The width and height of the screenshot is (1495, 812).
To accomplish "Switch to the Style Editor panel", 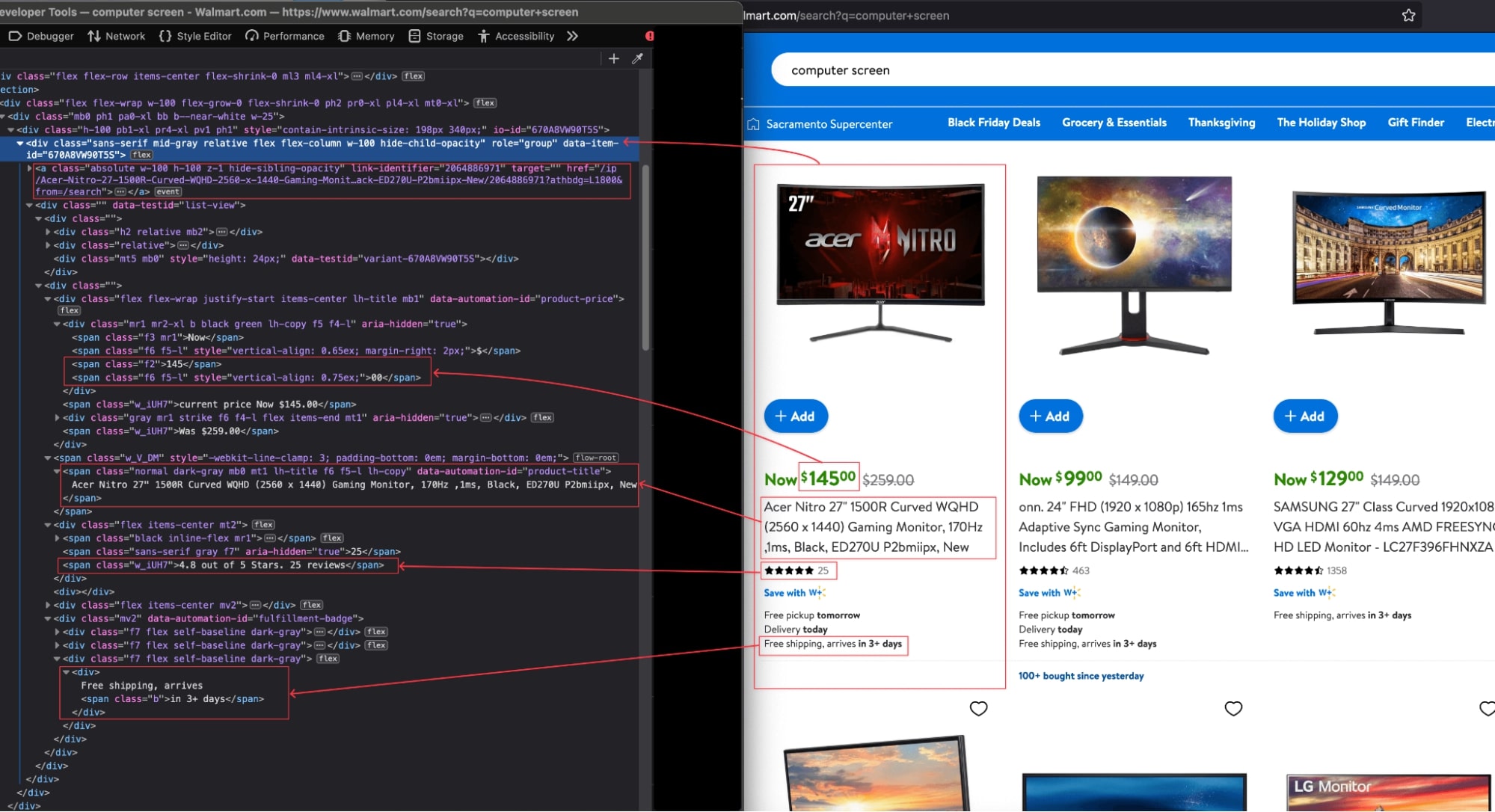I will (x=194, y=36).
